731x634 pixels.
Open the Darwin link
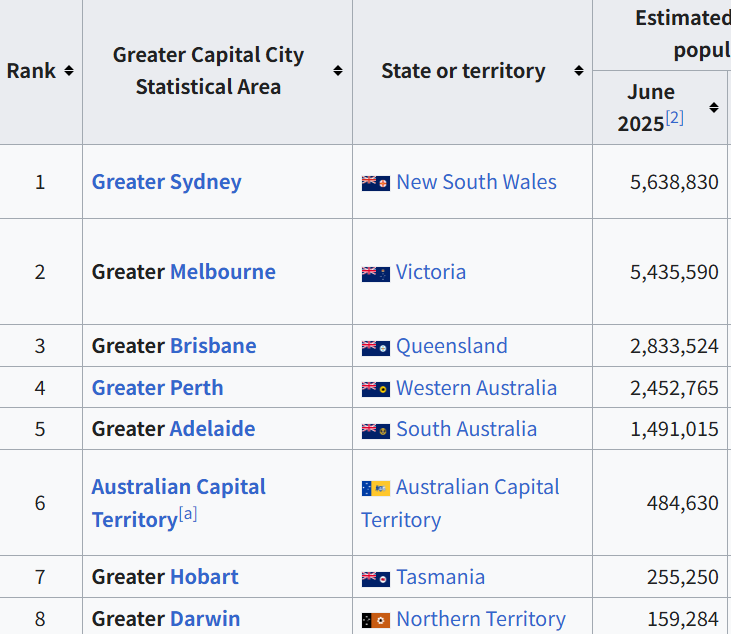[x=205, y=619]
